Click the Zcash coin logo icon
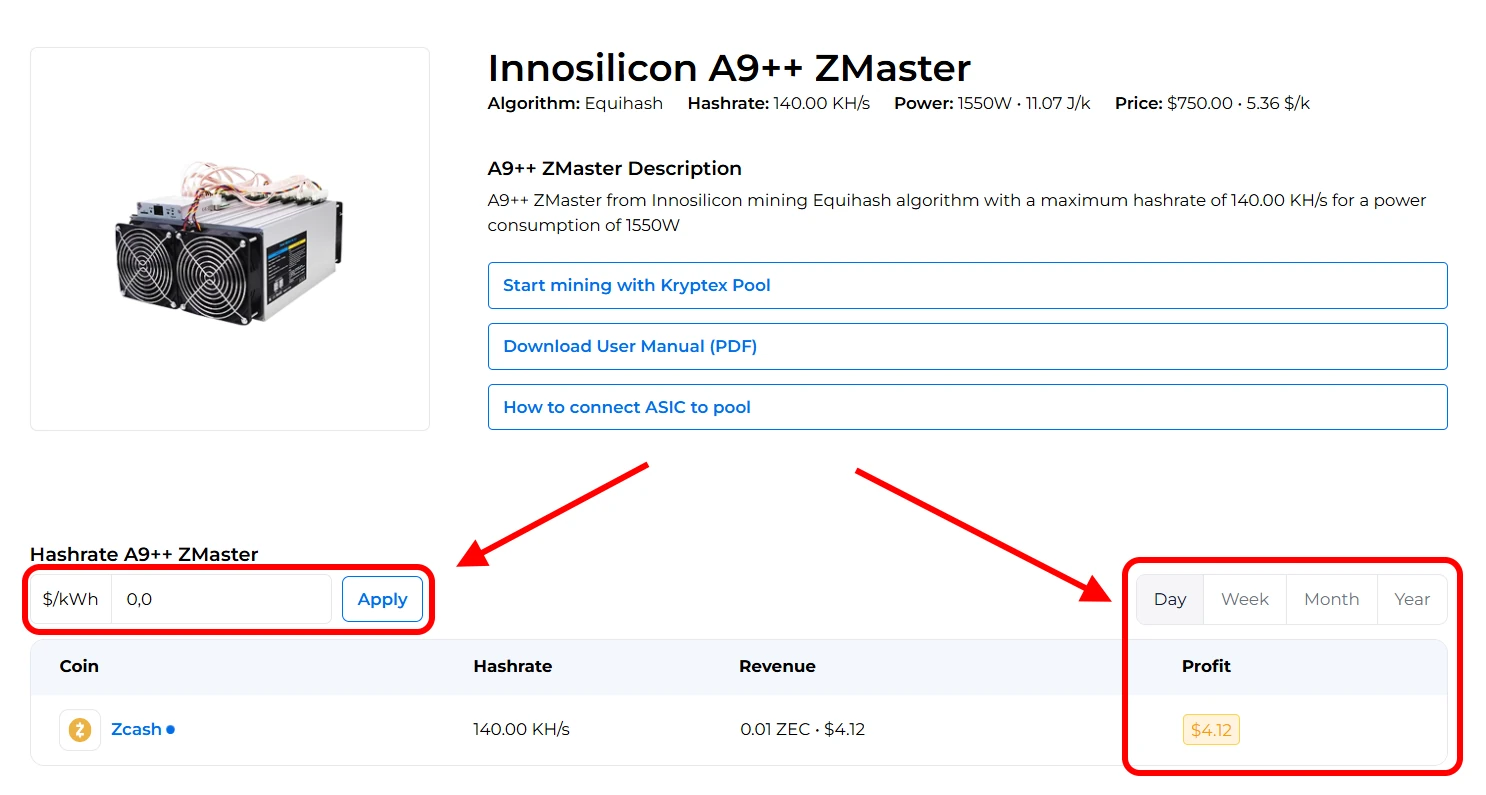 (80, 730)
